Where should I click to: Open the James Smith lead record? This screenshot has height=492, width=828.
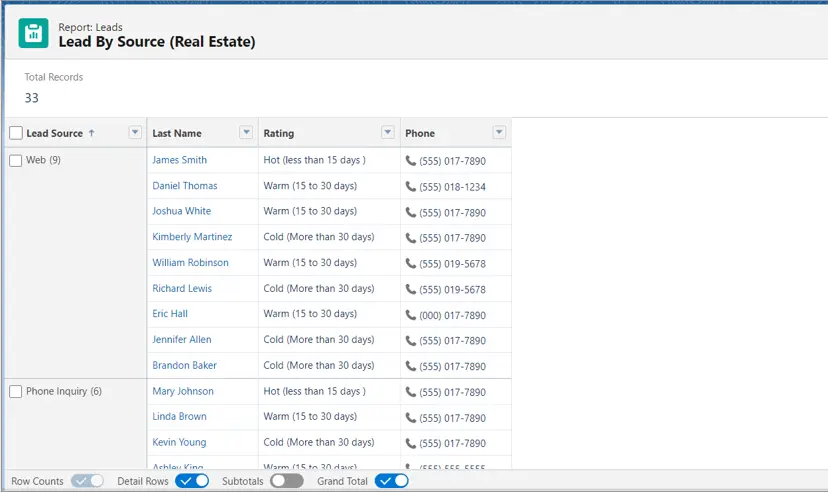(x=180, y=160)
